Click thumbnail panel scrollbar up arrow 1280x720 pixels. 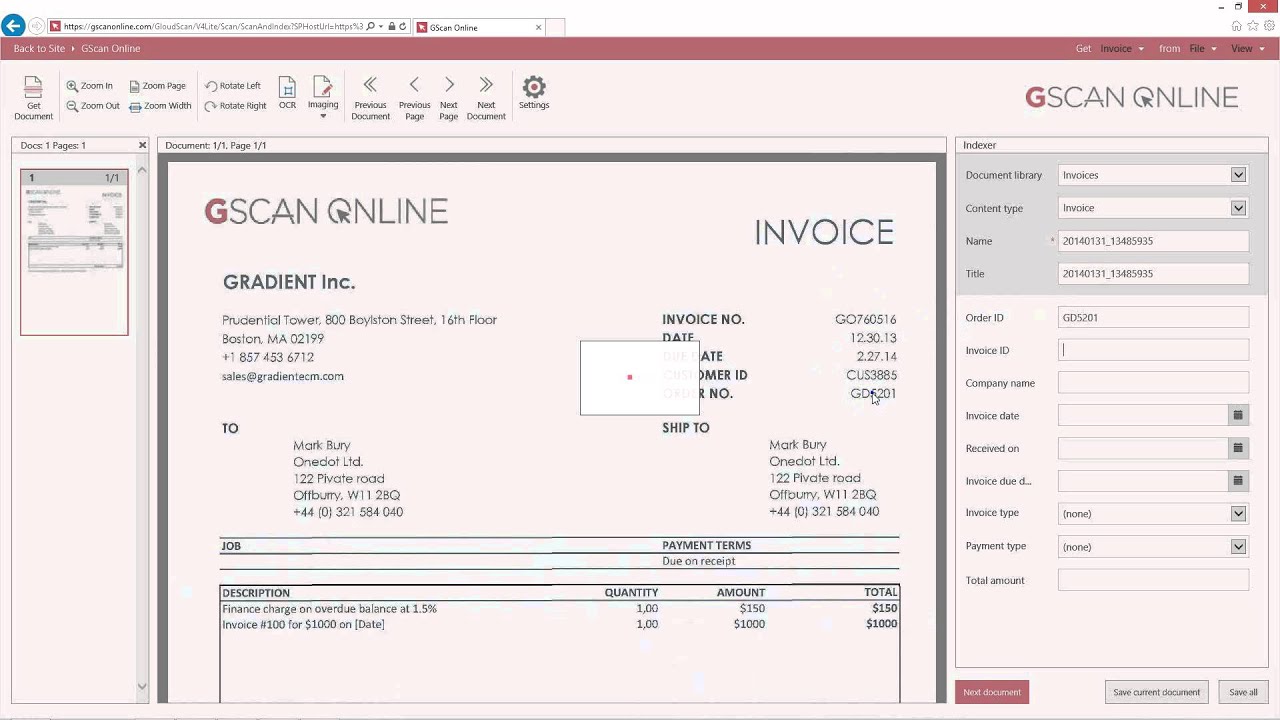[142, 170]
